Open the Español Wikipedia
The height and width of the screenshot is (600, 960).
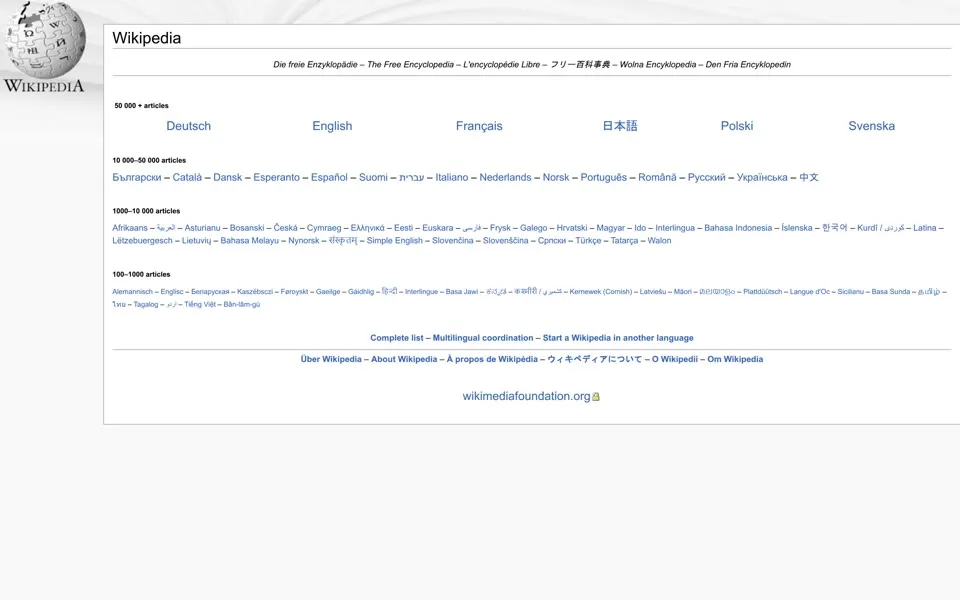329,178
